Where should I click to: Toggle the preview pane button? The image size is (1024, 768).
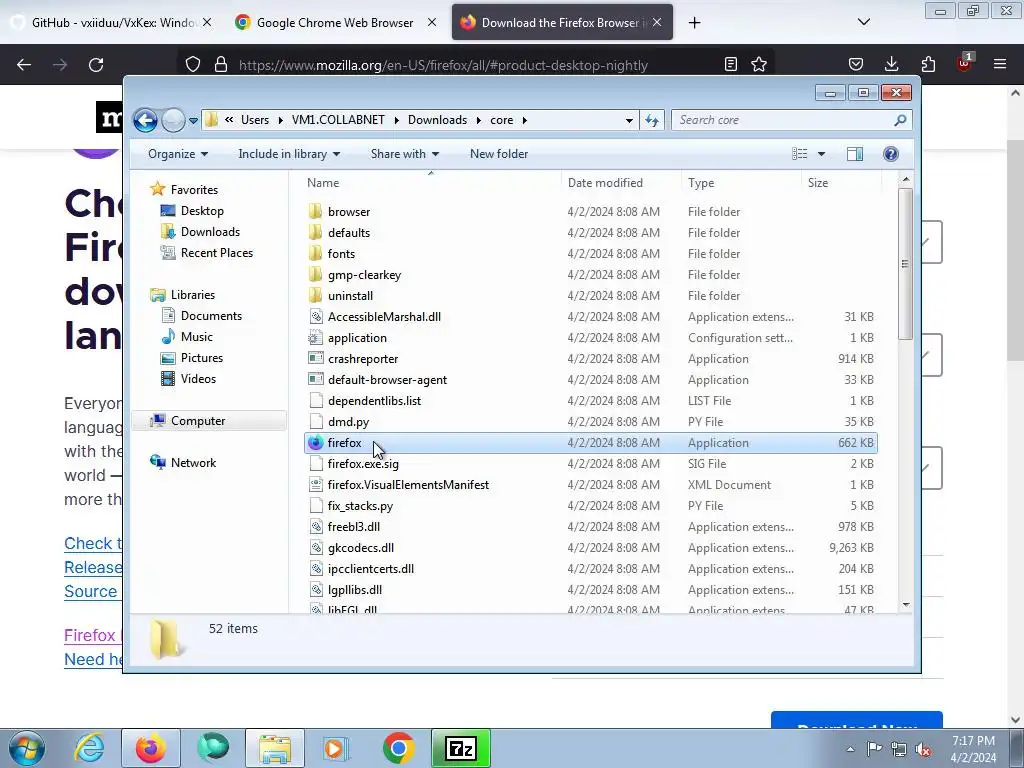coord(855,154)
